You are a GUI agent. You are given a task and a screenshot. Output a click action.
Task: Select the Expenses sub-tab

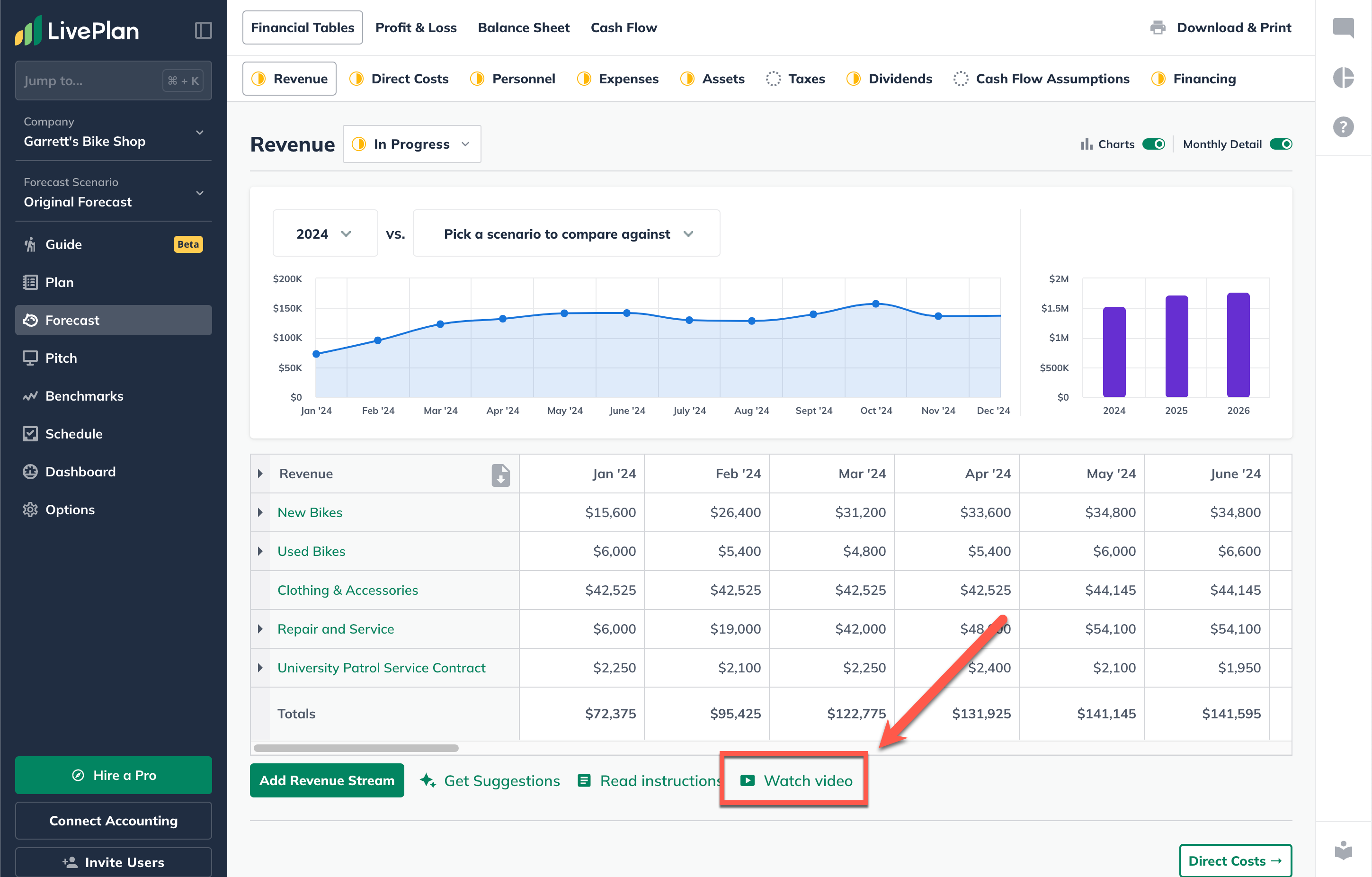617,79
